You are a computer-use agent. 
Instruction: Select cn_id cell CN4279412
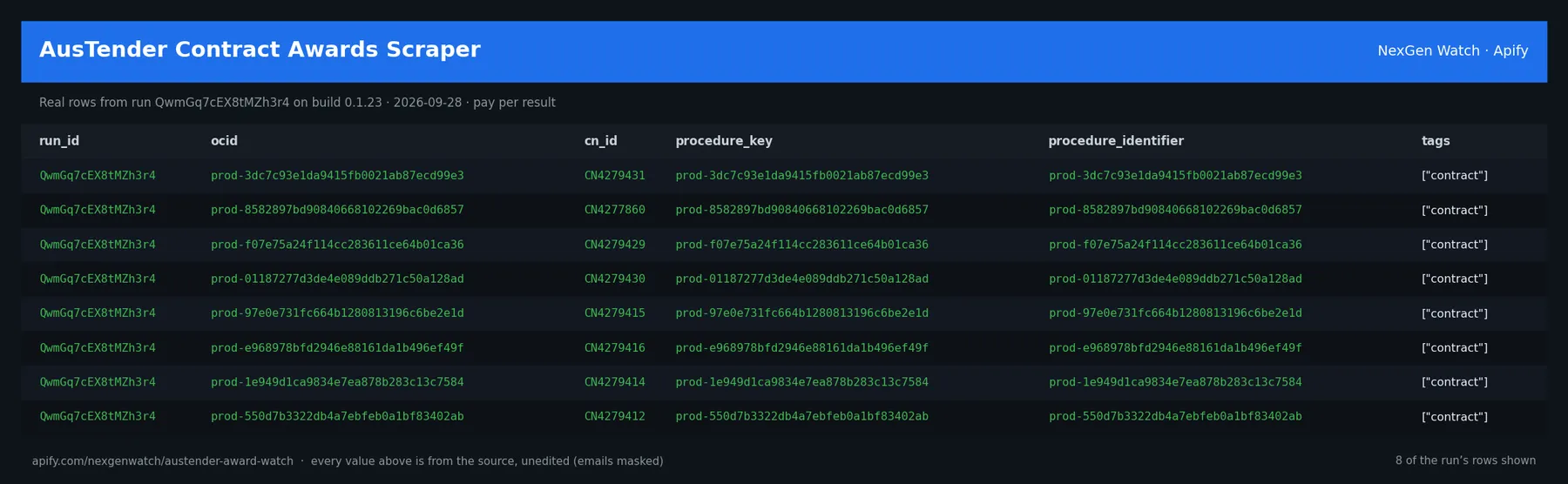tap(615, 417)
